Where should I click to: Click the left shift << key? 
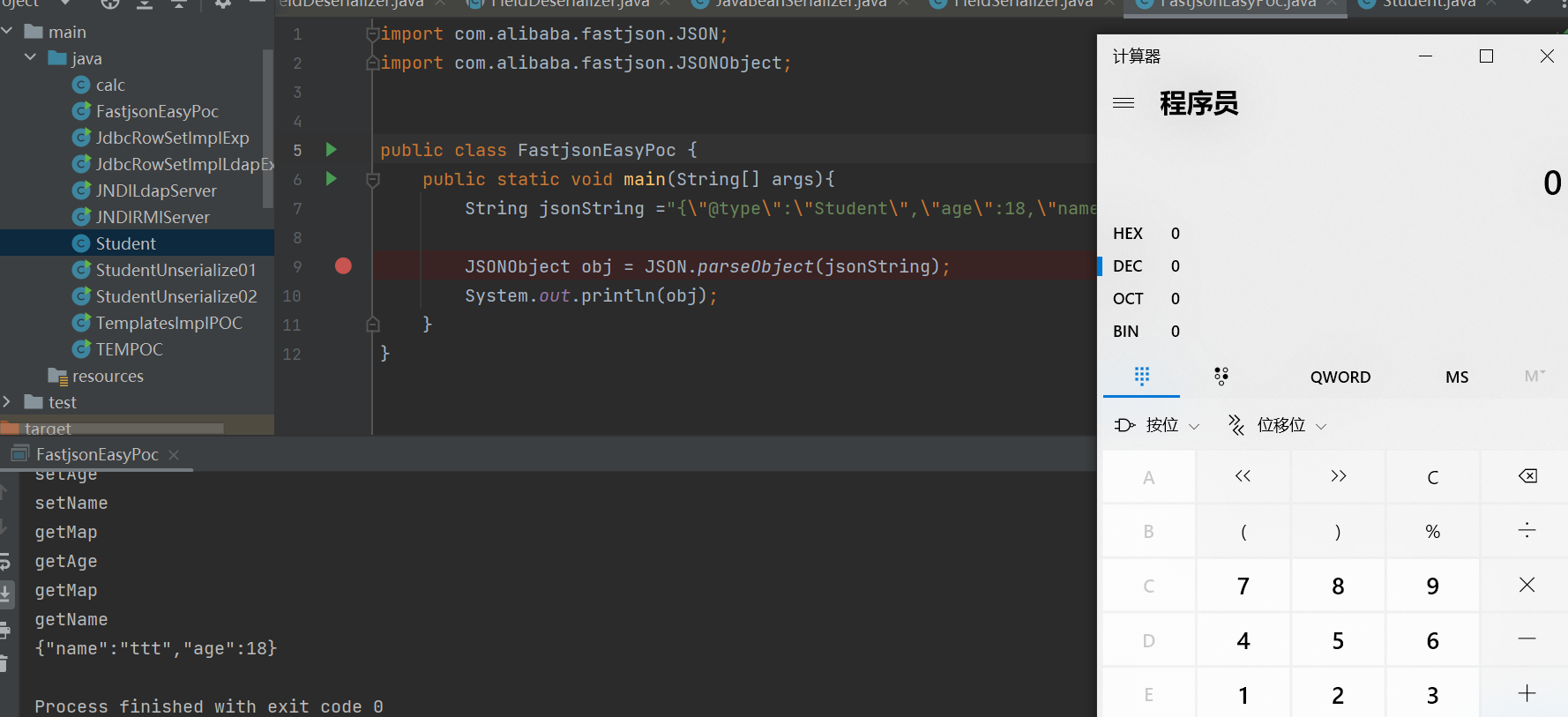1243,476
